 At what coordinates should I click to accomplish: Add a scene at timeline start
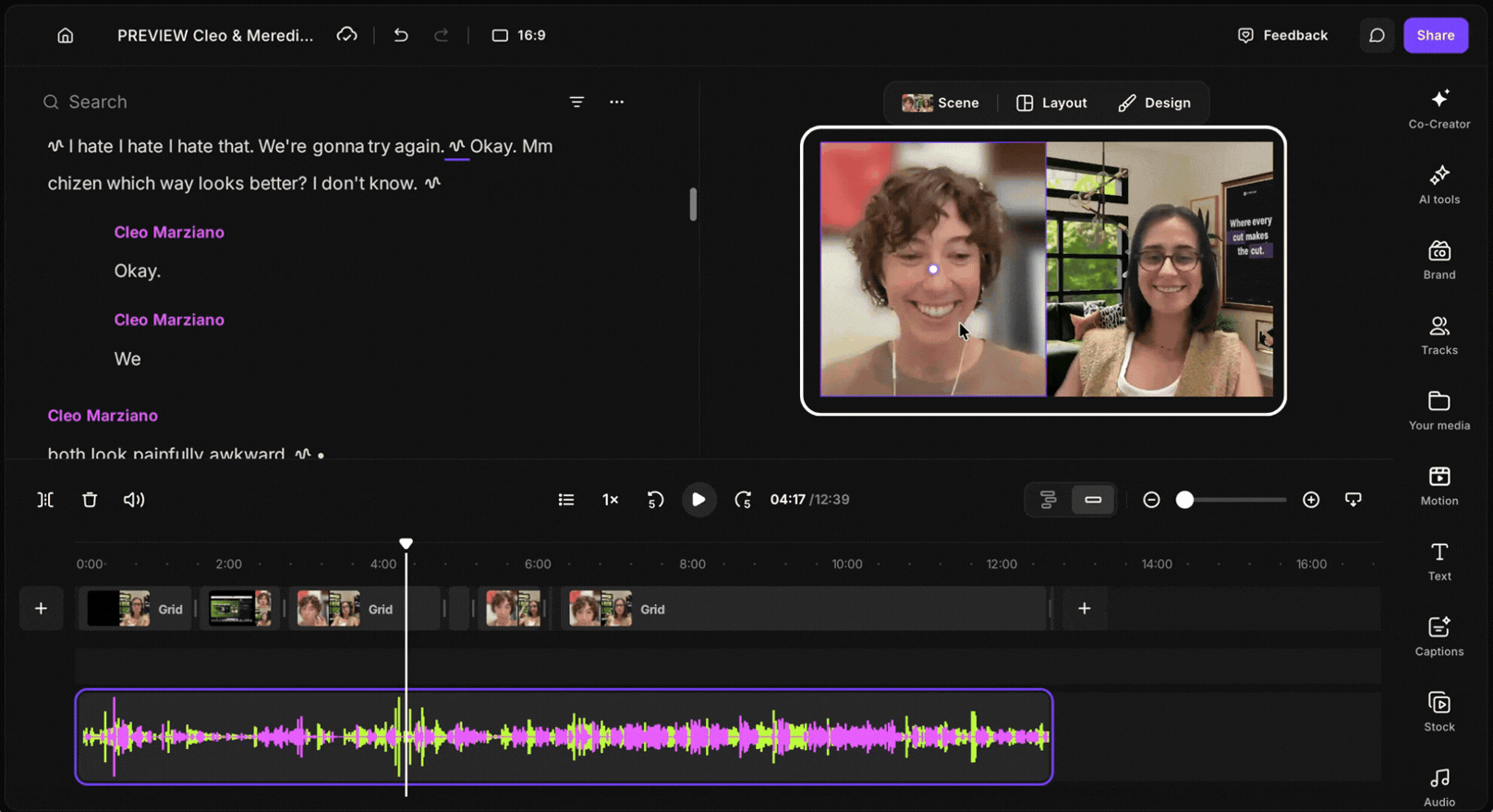(x=41, y=609)
